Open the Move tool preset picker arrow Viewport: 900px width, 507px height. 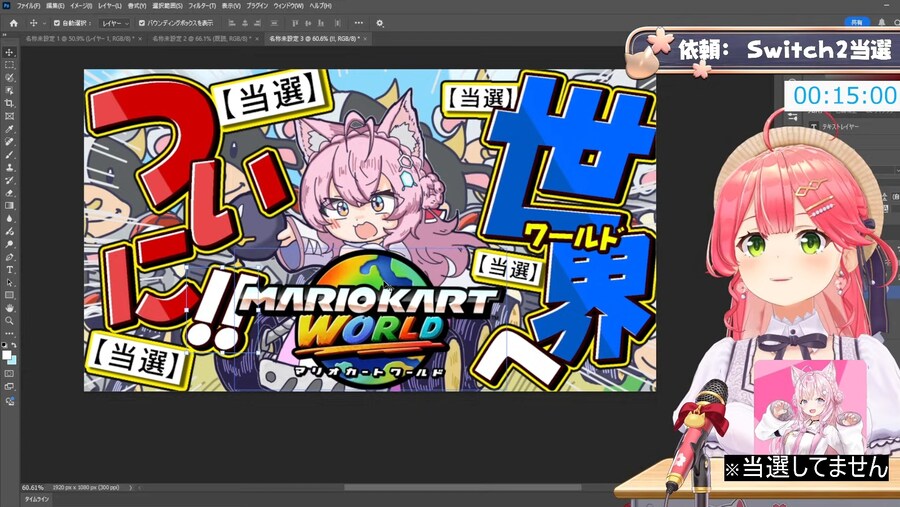44,24
